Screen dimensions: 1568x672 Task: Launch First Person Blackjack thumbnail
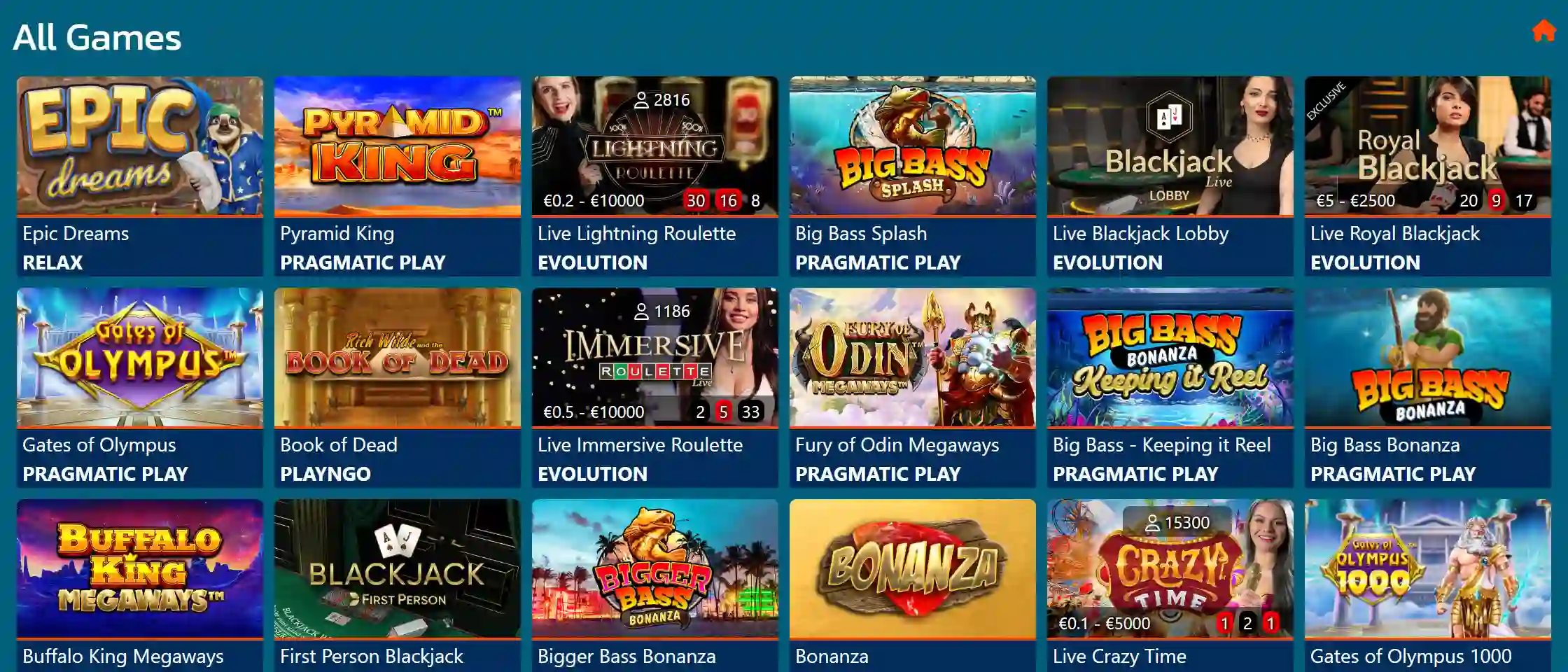pyautogui.click(x=398, y=568)
